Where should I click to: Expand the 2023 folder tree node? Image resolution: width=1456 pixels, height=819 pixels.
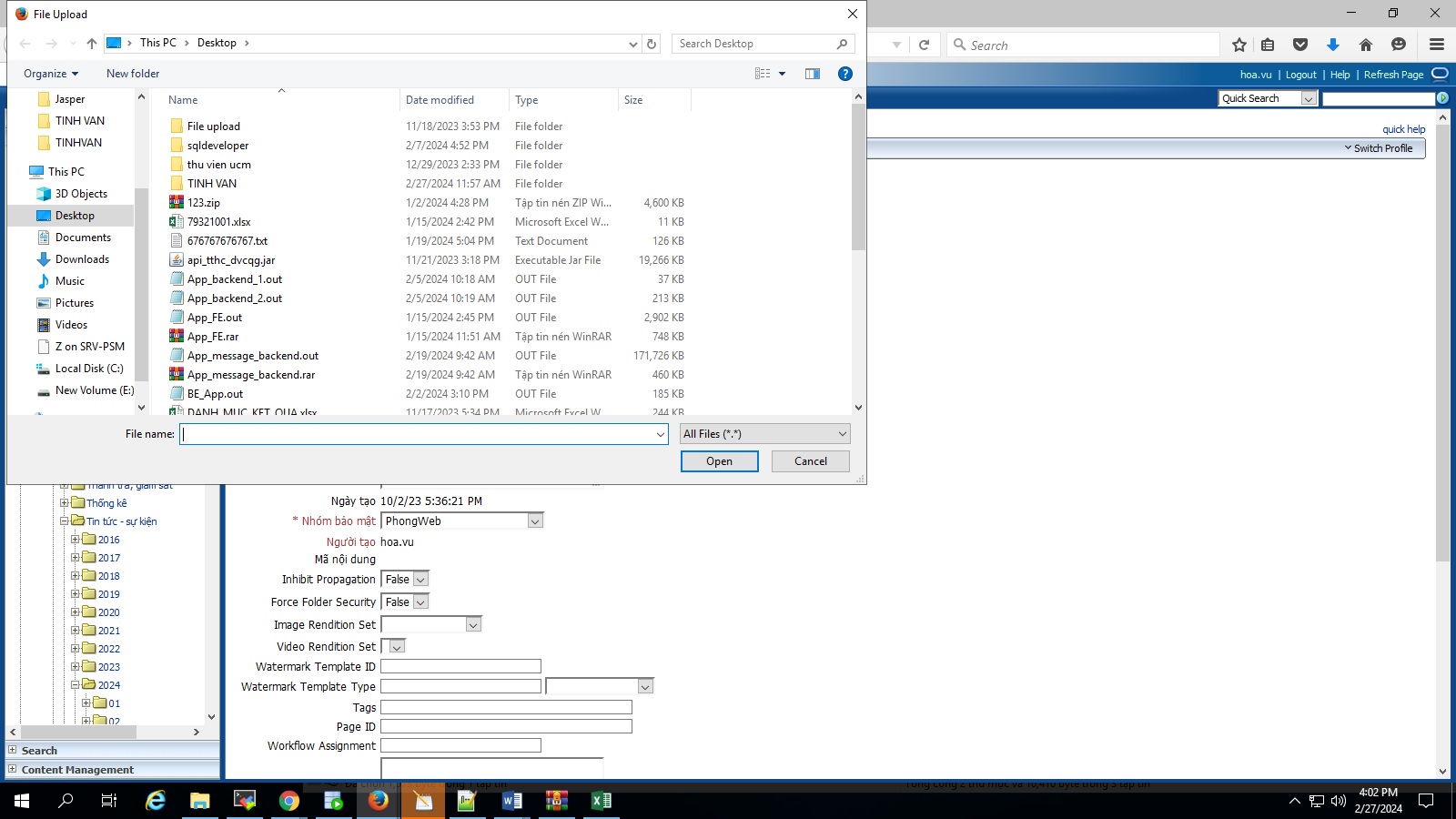76,667
